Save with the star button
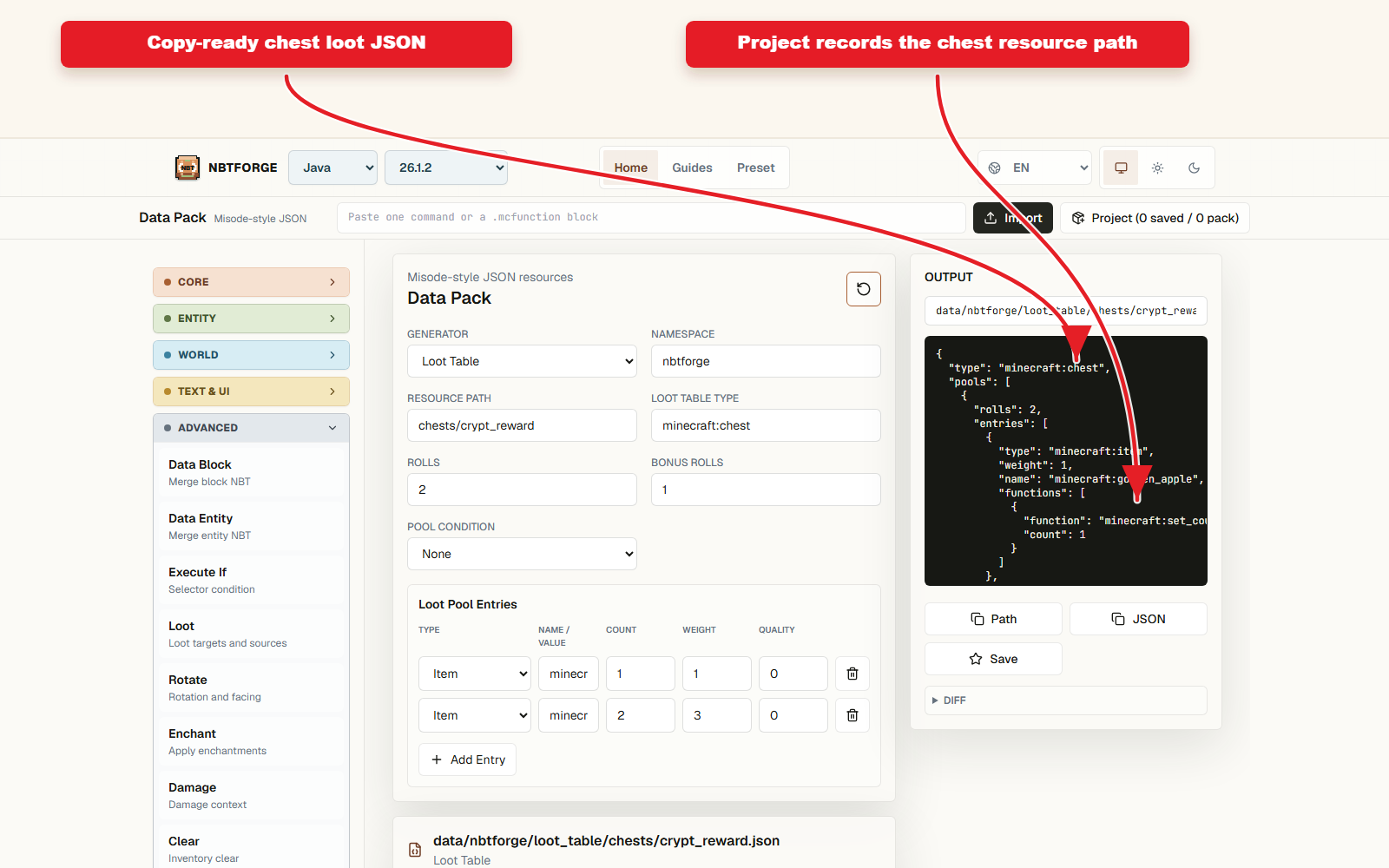The height and width of the screenshot is (868, 1389). [993, 659]
